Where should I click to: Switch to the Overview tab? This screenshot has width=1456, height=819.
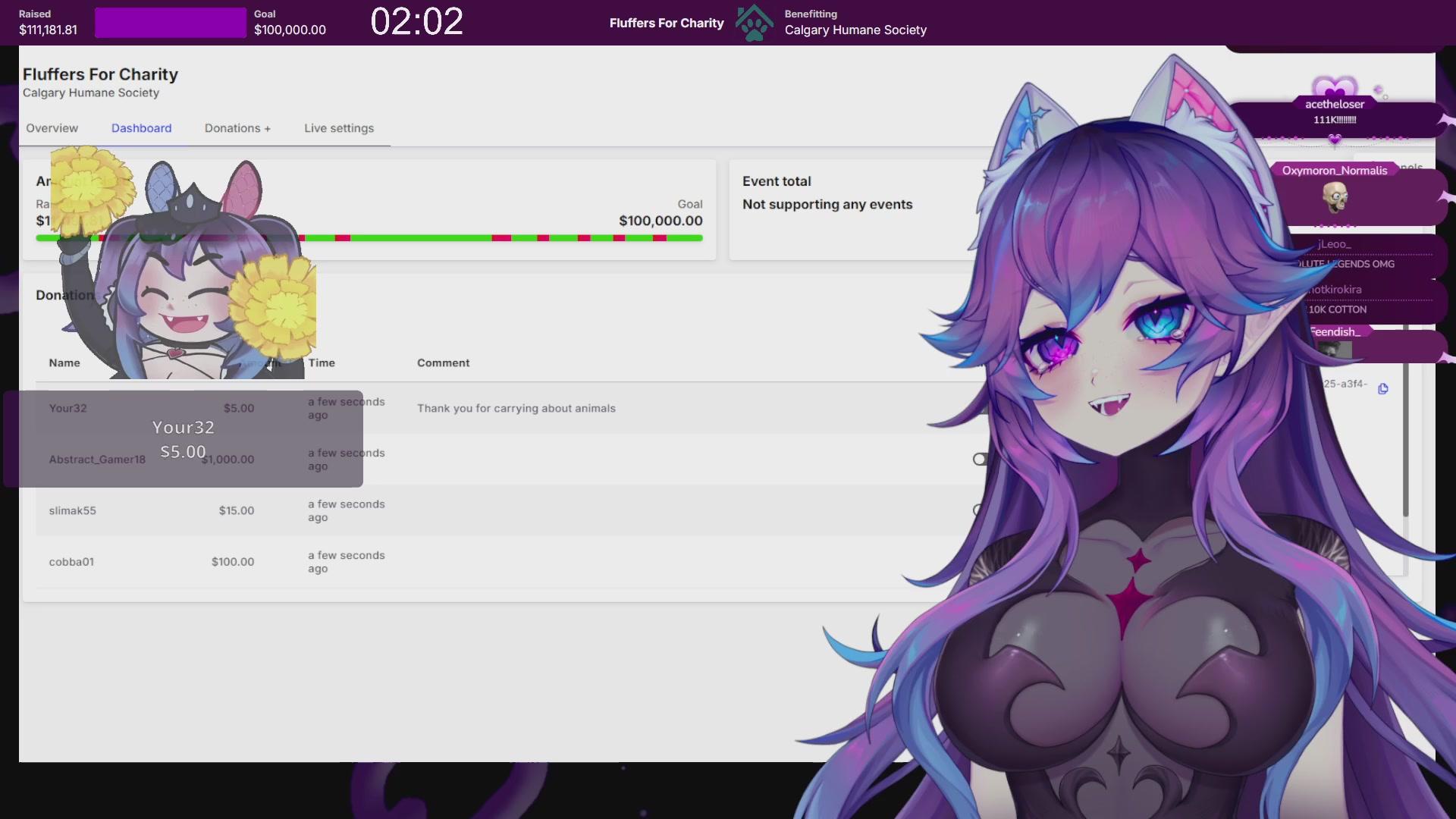(x=52, y=128)
